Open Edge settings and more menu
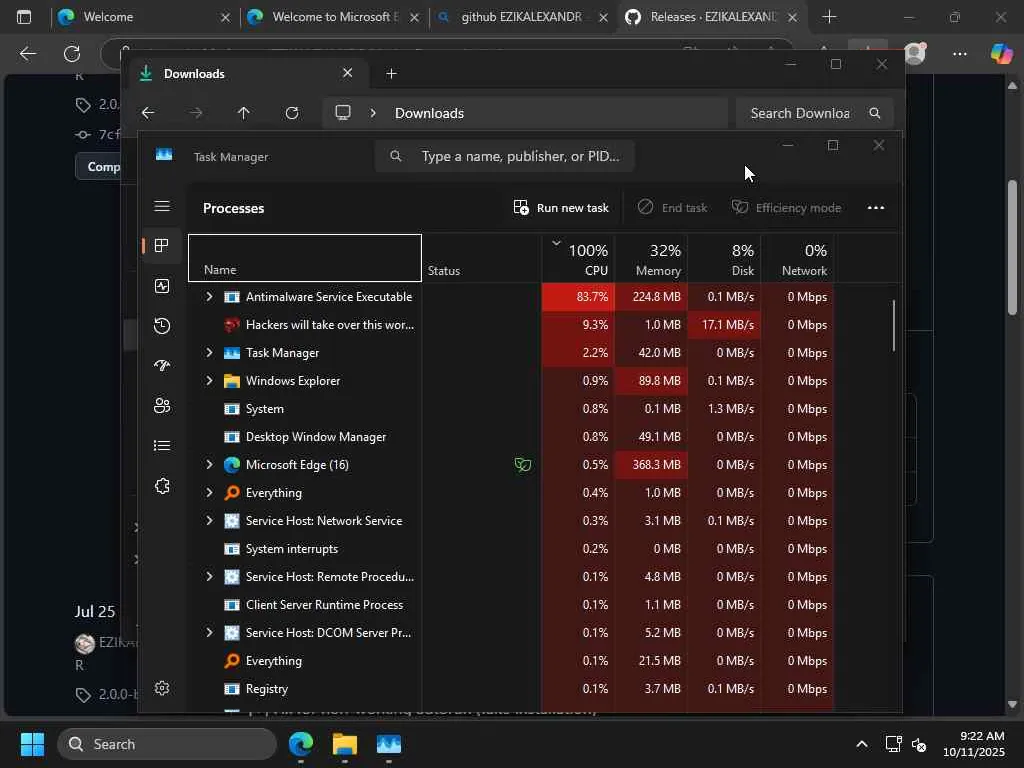Screen dimensions: 1024x768 [x=959, y=54]
